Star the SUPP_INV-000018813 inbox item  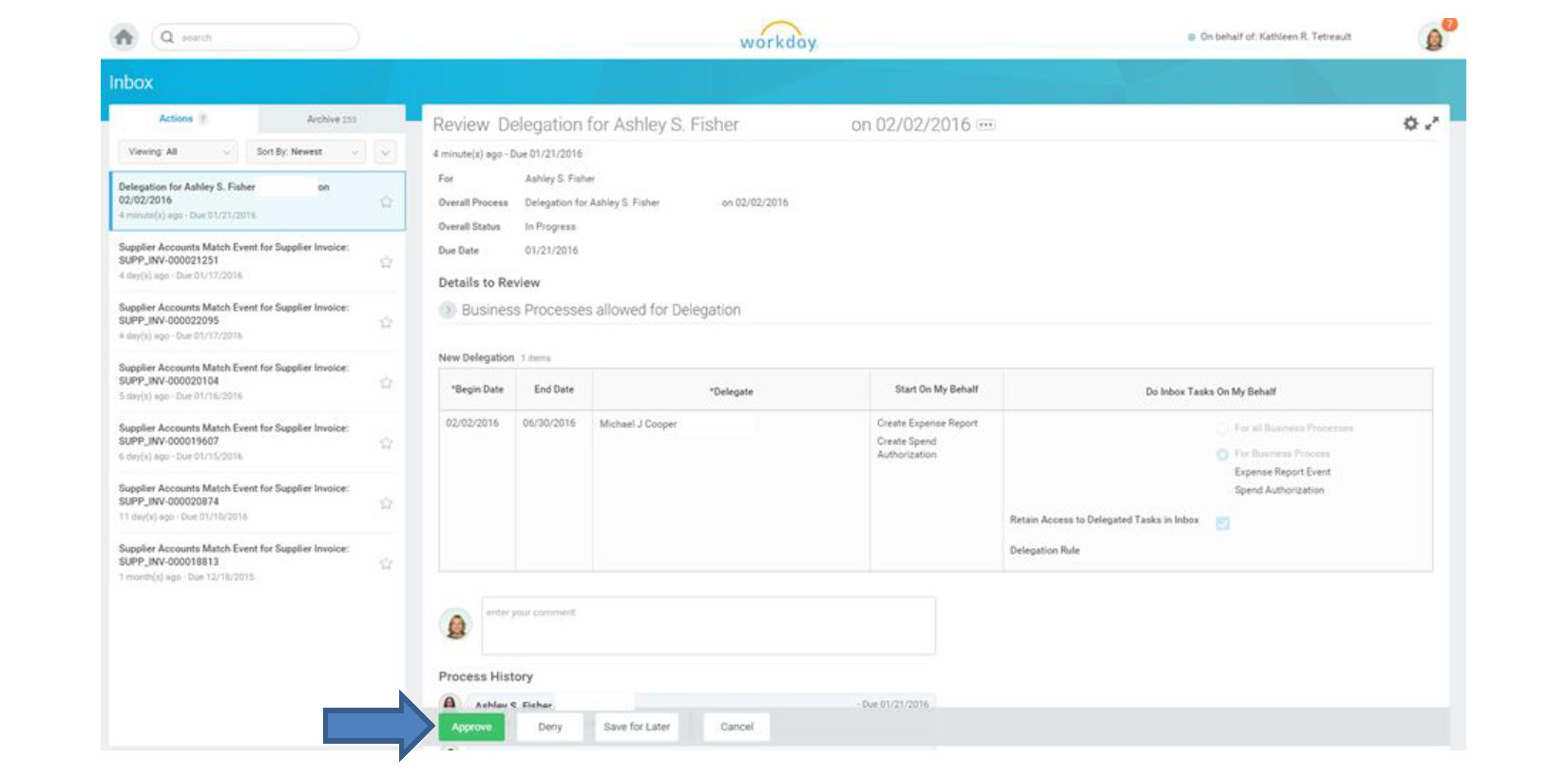pyautogui.click(x=386, y=563)
